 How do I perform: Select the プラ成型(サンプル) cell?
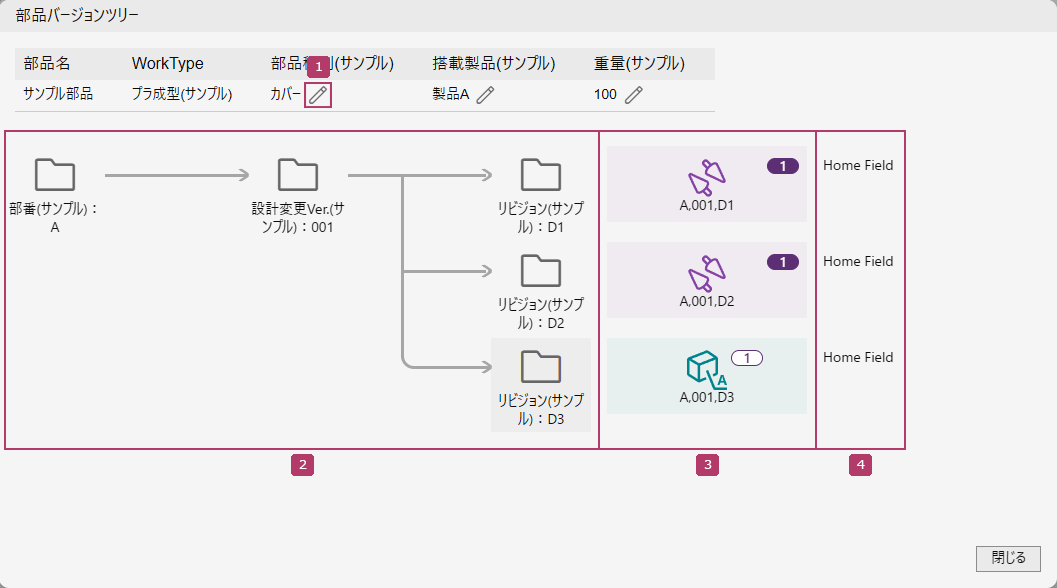click(182, 95)
